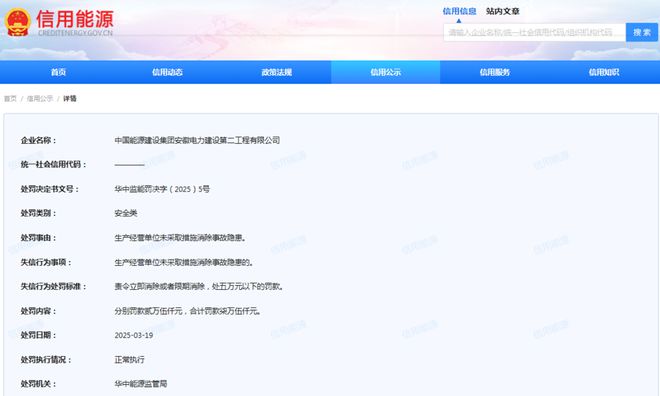Screen dimensions: 660x396
Task: Click the 首页 breadcrumb link
Action: (x=11, y=98)
